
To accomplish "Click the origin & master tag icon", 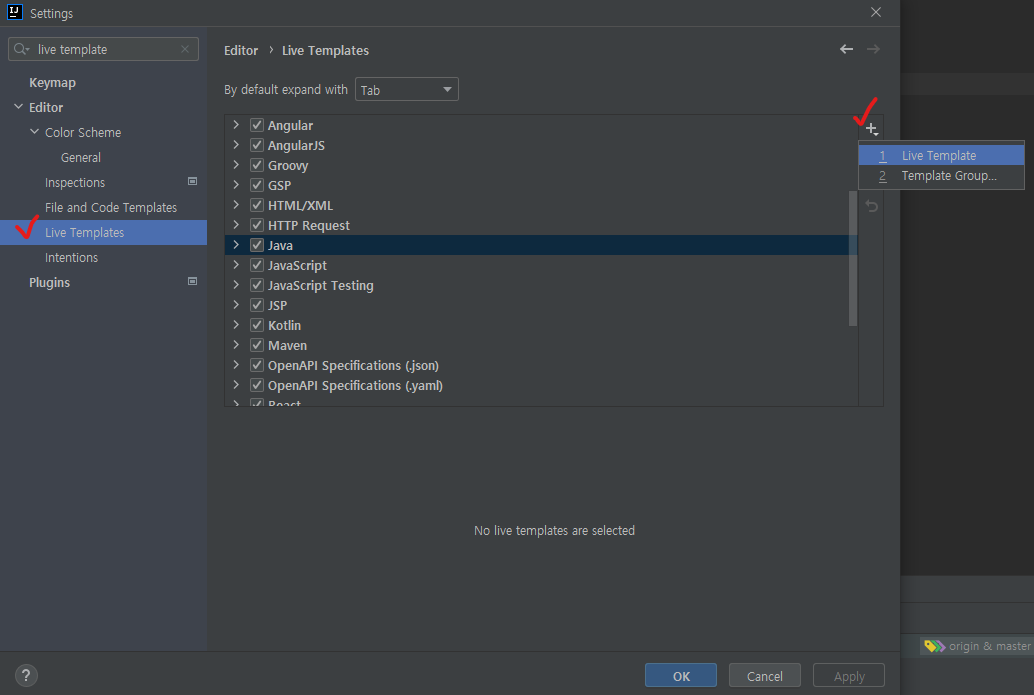I will click(934, 646).
